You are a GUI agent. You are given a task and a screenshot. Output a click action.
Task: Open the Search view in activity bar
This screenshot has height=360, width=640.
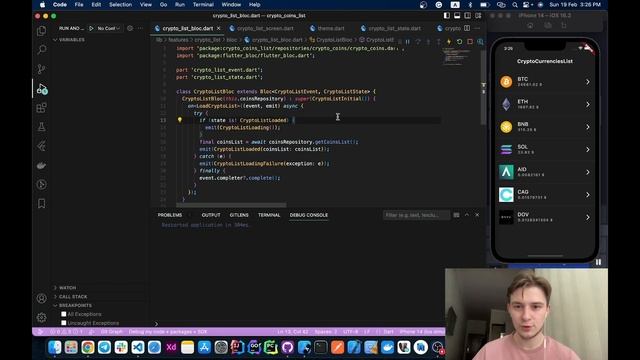[42, 50]
